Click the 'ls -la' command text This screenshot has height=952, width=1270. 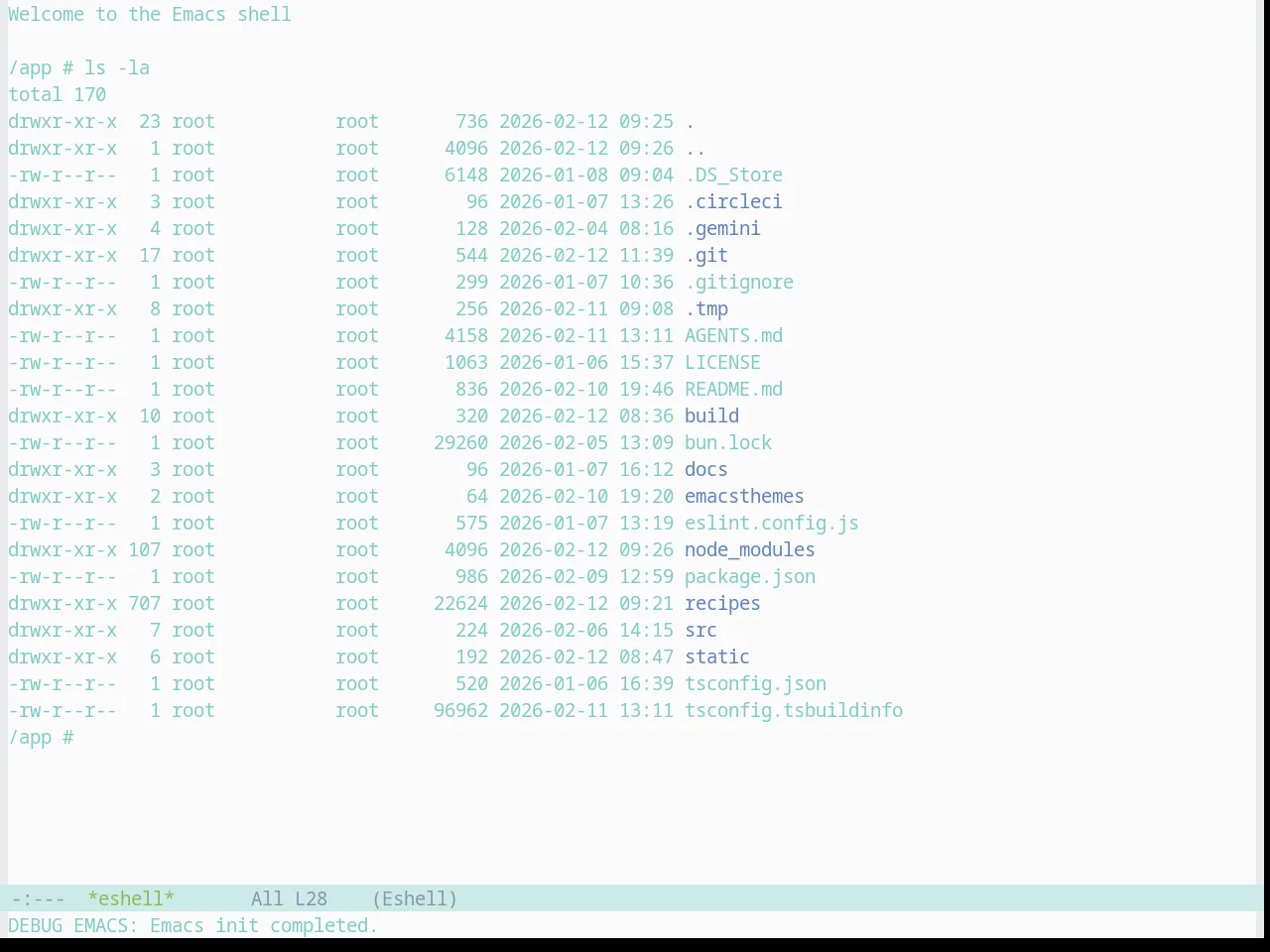coord(117,68)
